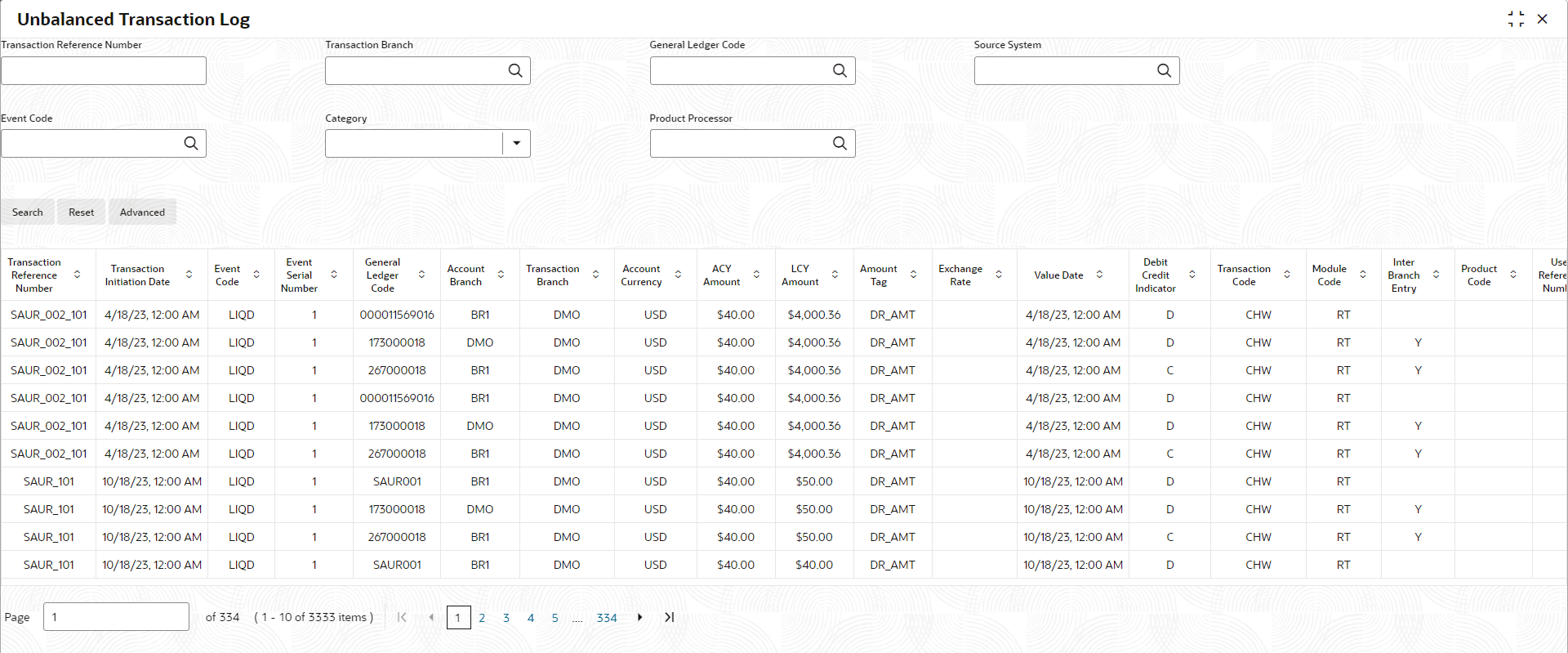Go to previous page of results

click(431, 618)
